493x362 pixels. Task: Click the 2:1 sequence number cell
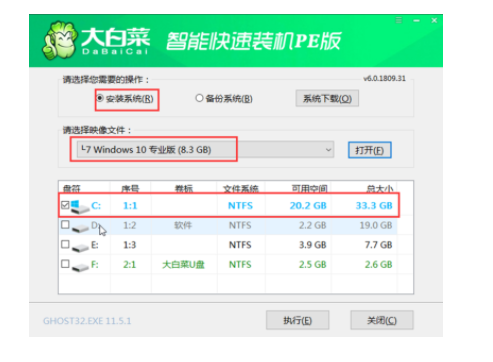[x=130, y=265]
